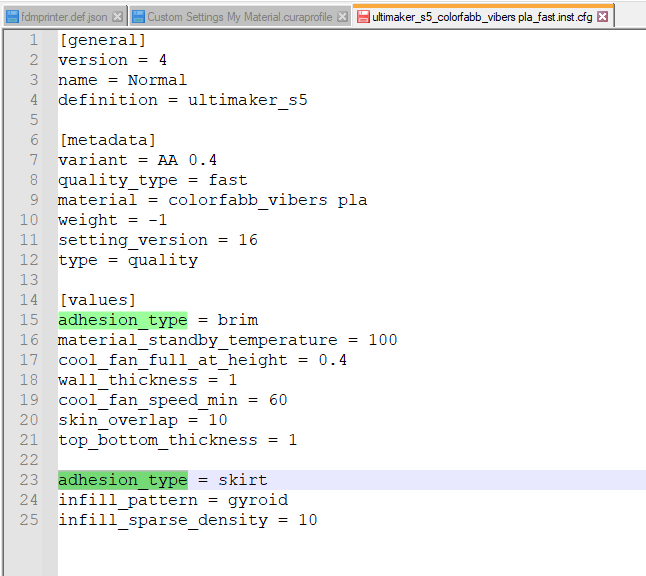
Task: Close the ultimaker_s5_colorfabb_vibers cfg tab
Action: 604,17
